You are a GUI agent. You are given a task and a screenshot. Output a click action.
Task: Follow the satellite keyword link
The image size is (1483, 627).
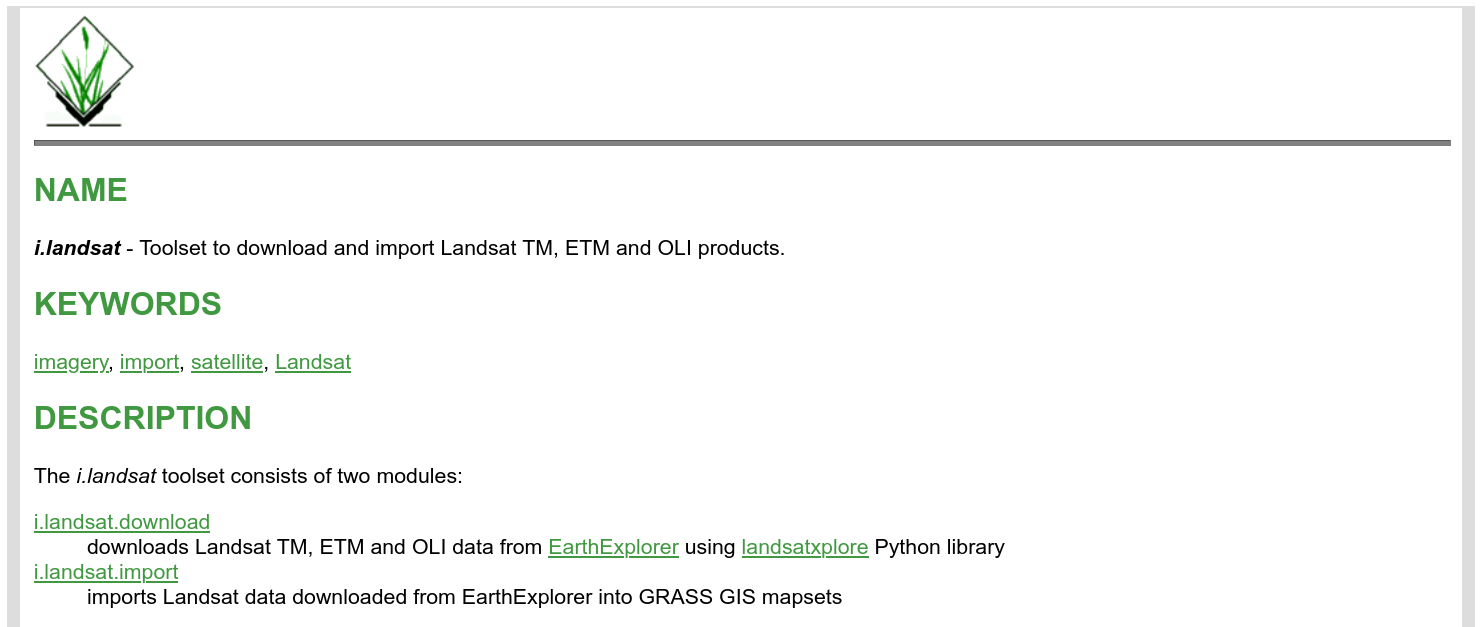coord(227,362)
